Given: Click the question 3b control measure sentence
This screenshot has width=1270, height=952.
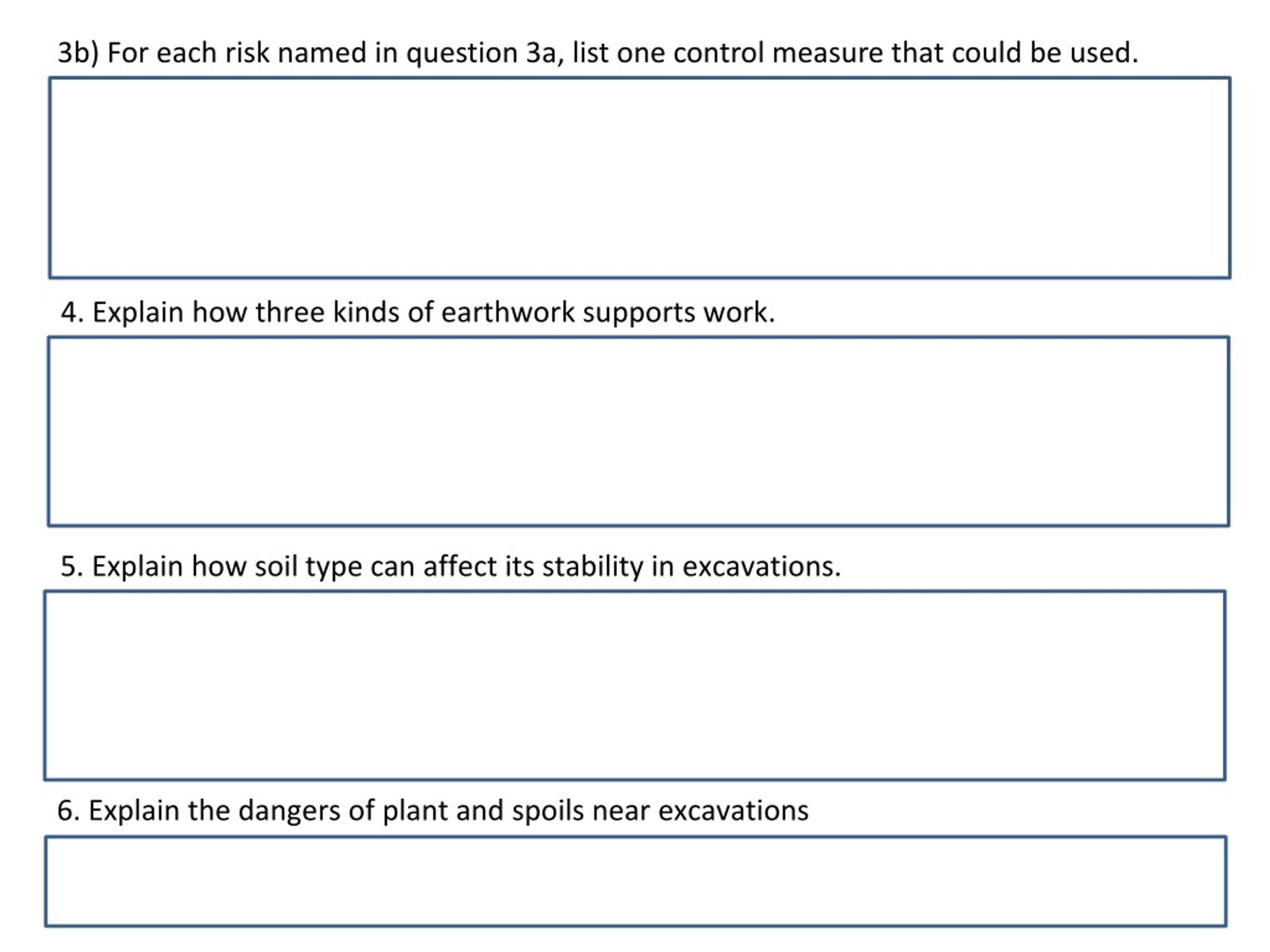Looking at the screenshot, I should tap(598, 53).
